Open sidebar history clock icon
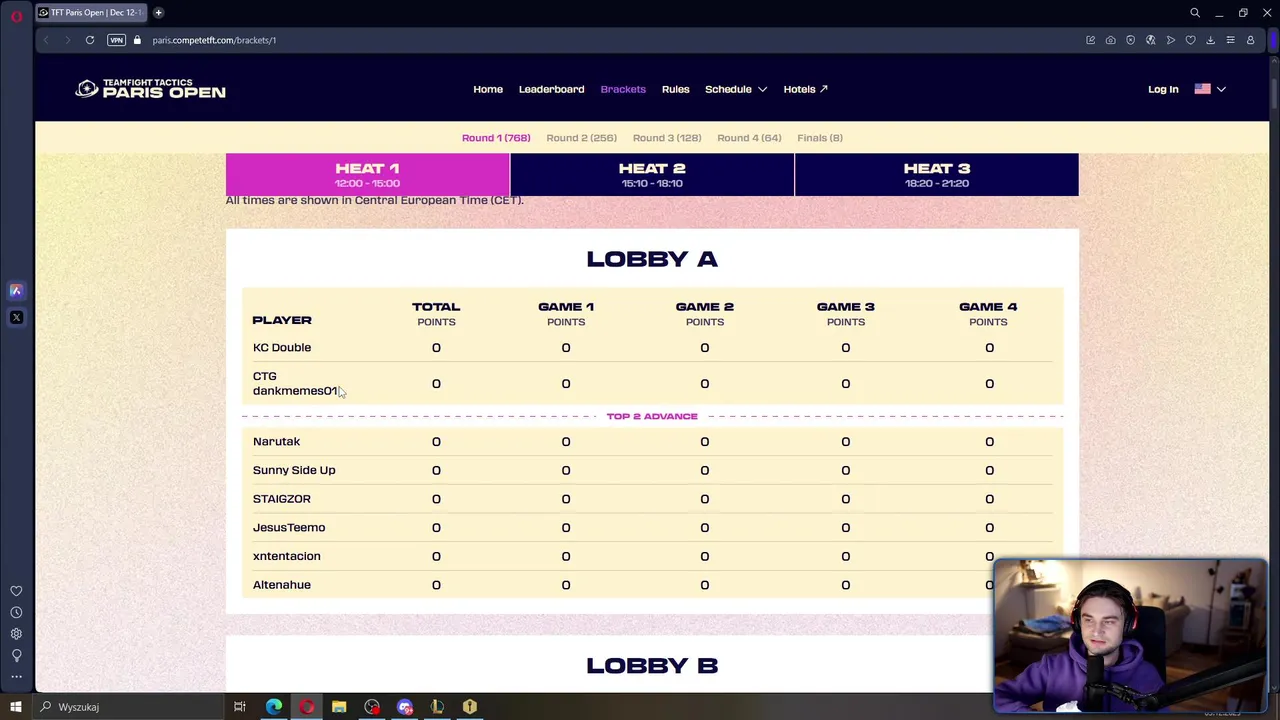Screen dimensions: 1280x720 pyautogui.click(x=16, y=612)
